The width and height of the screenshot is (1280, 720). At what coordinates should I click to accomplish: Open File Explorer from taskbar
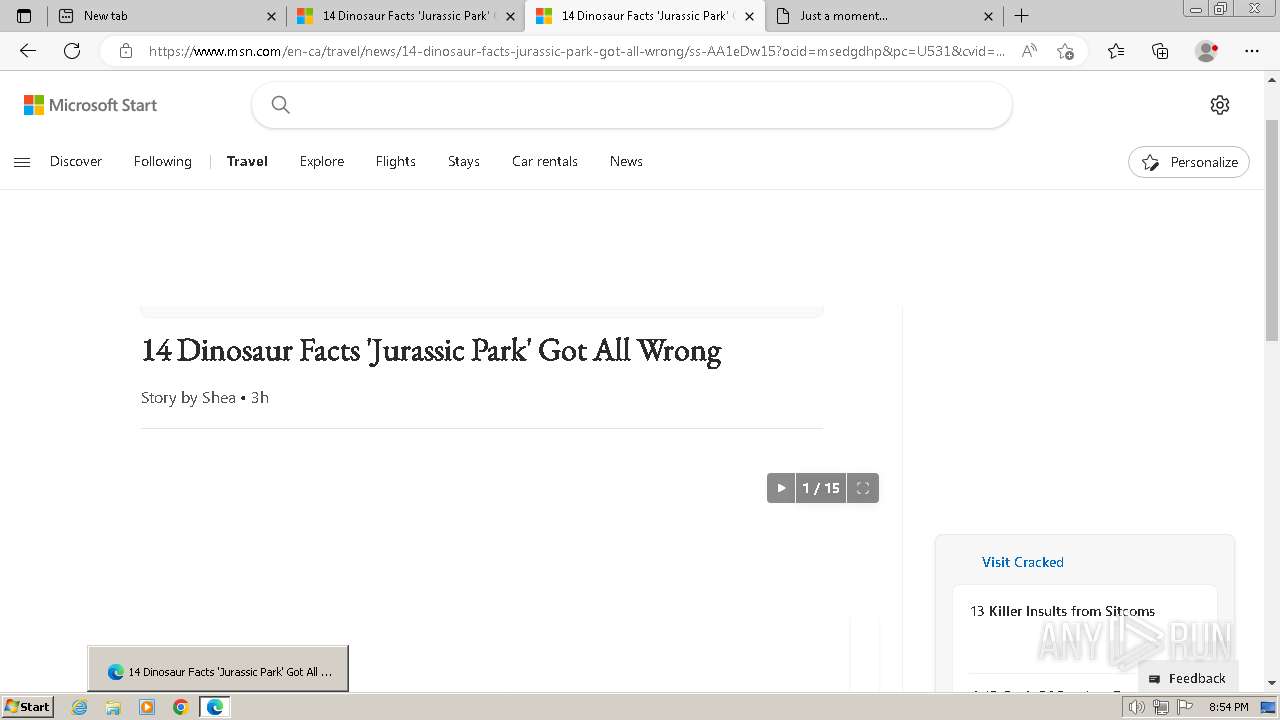click(113, 707)
